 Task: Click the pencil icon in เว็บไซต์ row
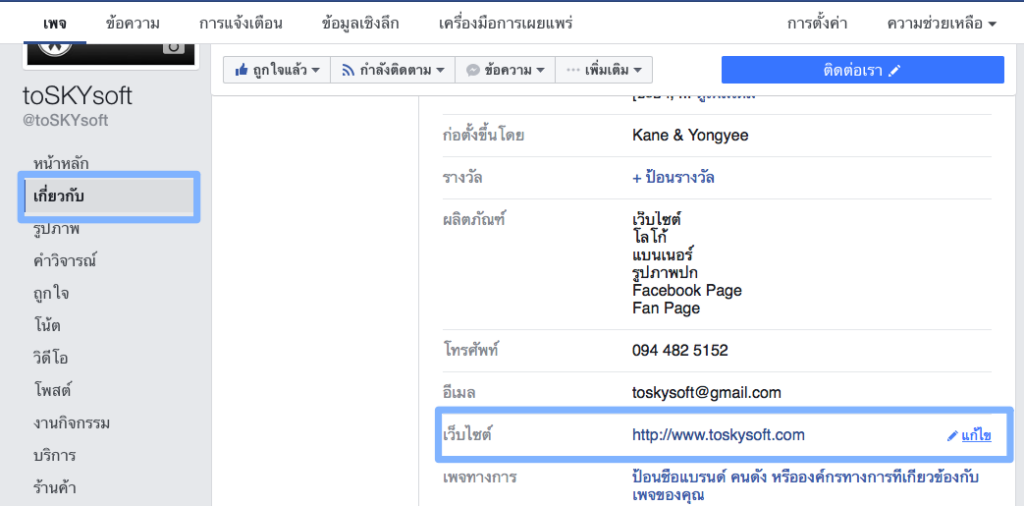(952, 435)
